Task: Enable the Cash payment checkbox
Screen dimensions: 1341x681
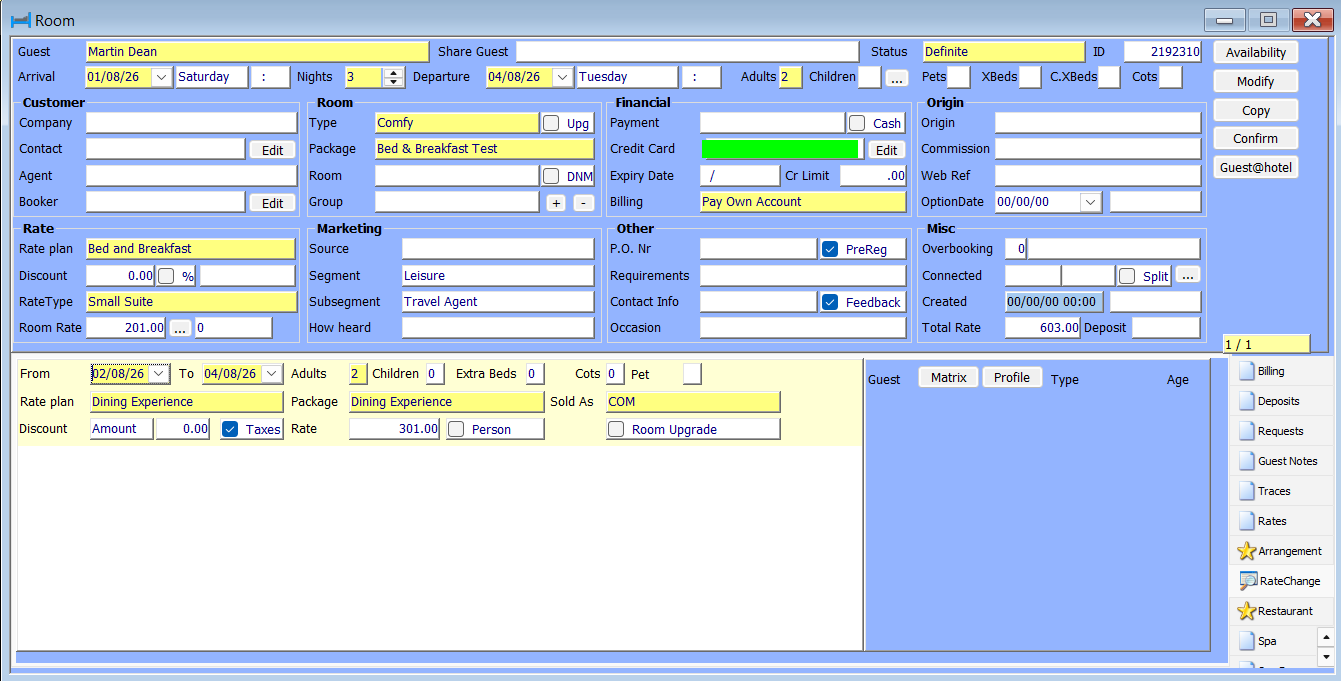Action: pyautogui.click(x=857, y=123)
